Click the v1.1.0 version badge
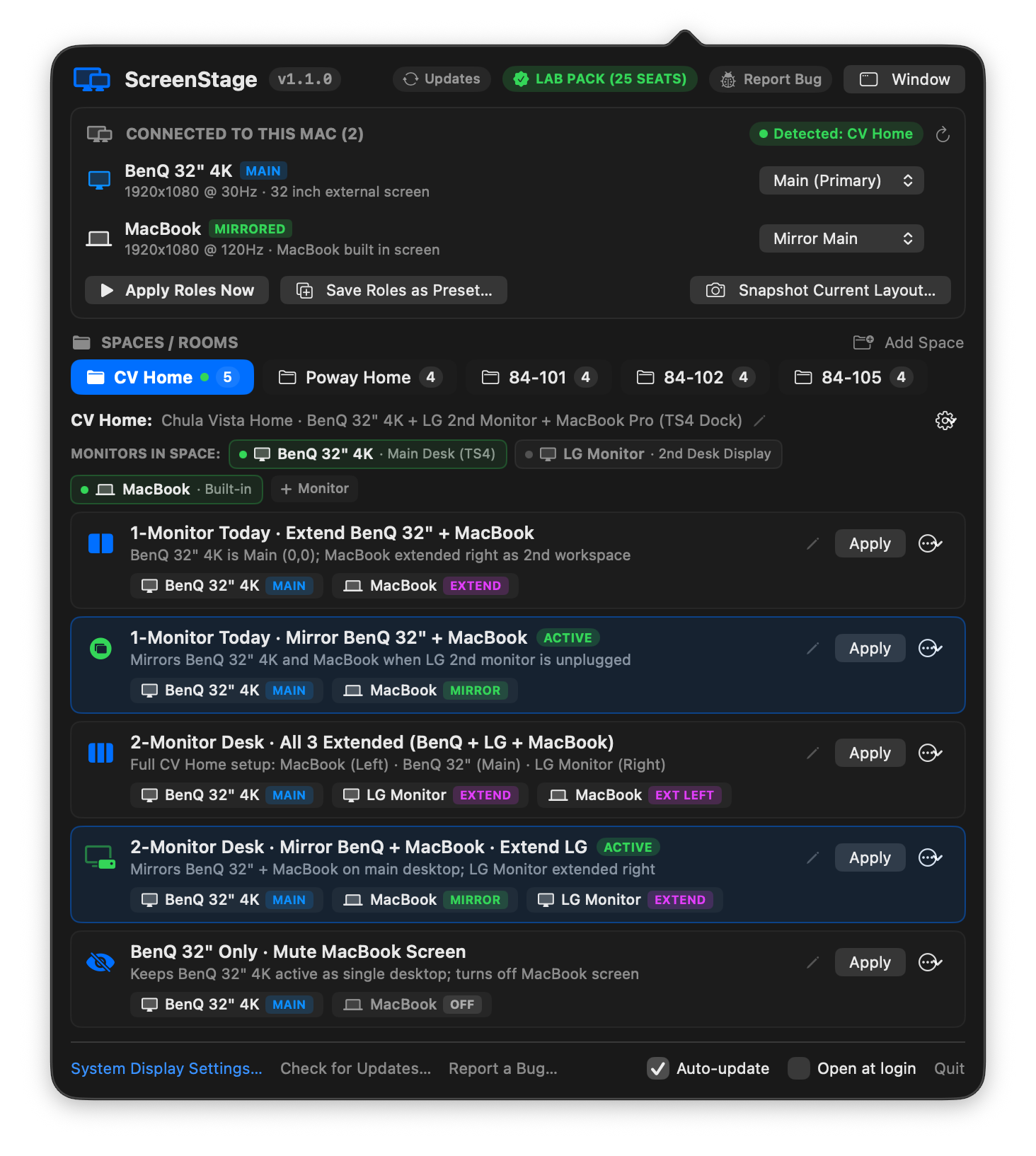The width and height of the screenshot is (1036, 1156). [x=305, y=79]
